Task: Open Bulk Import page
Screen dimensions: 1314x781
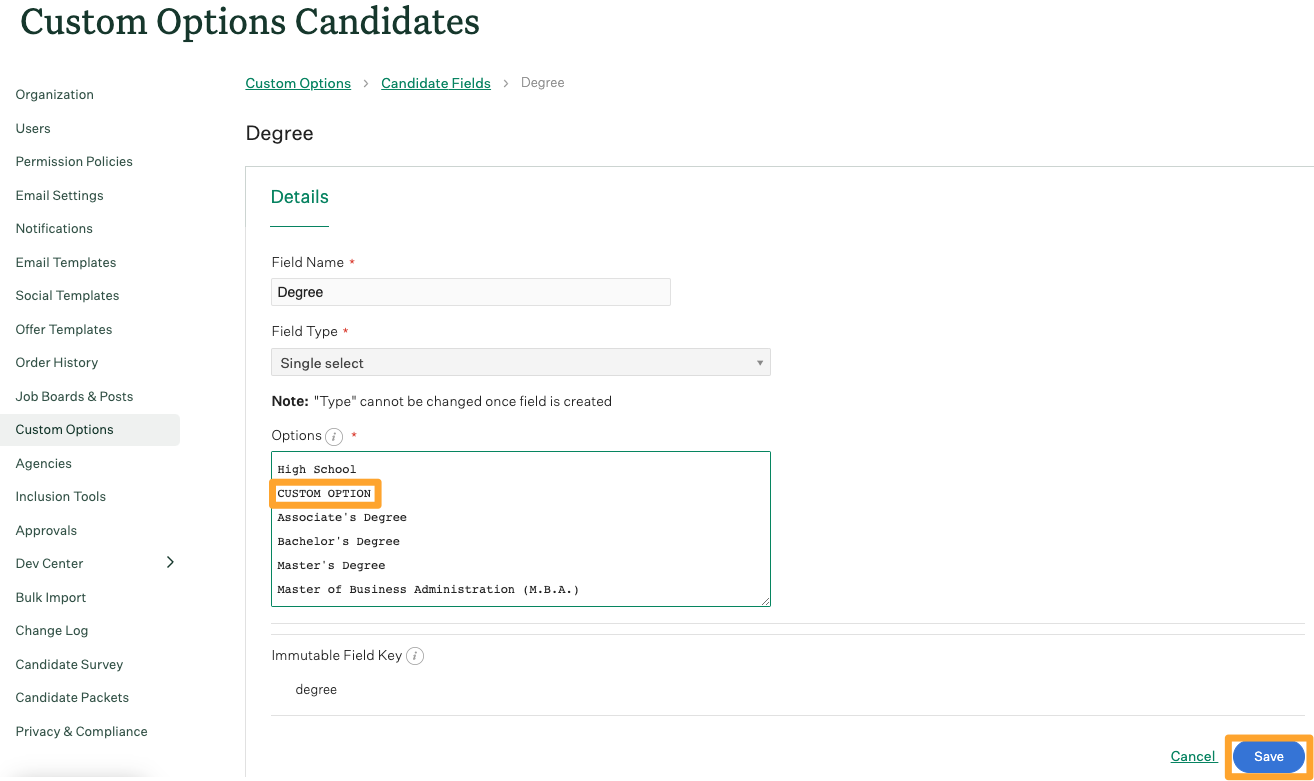Action: click(51, 597)
